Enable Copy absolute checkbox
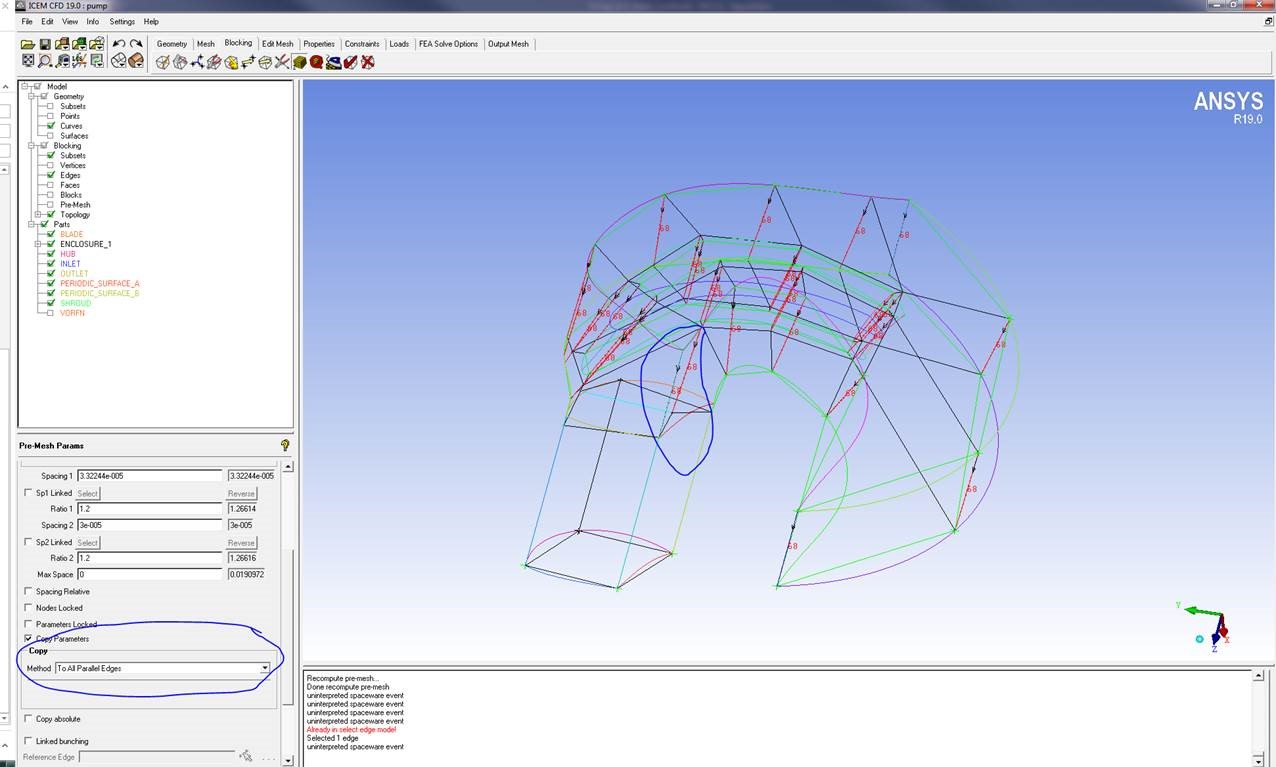The height and width of the screenshot is (767, 1276). [28, 719]
